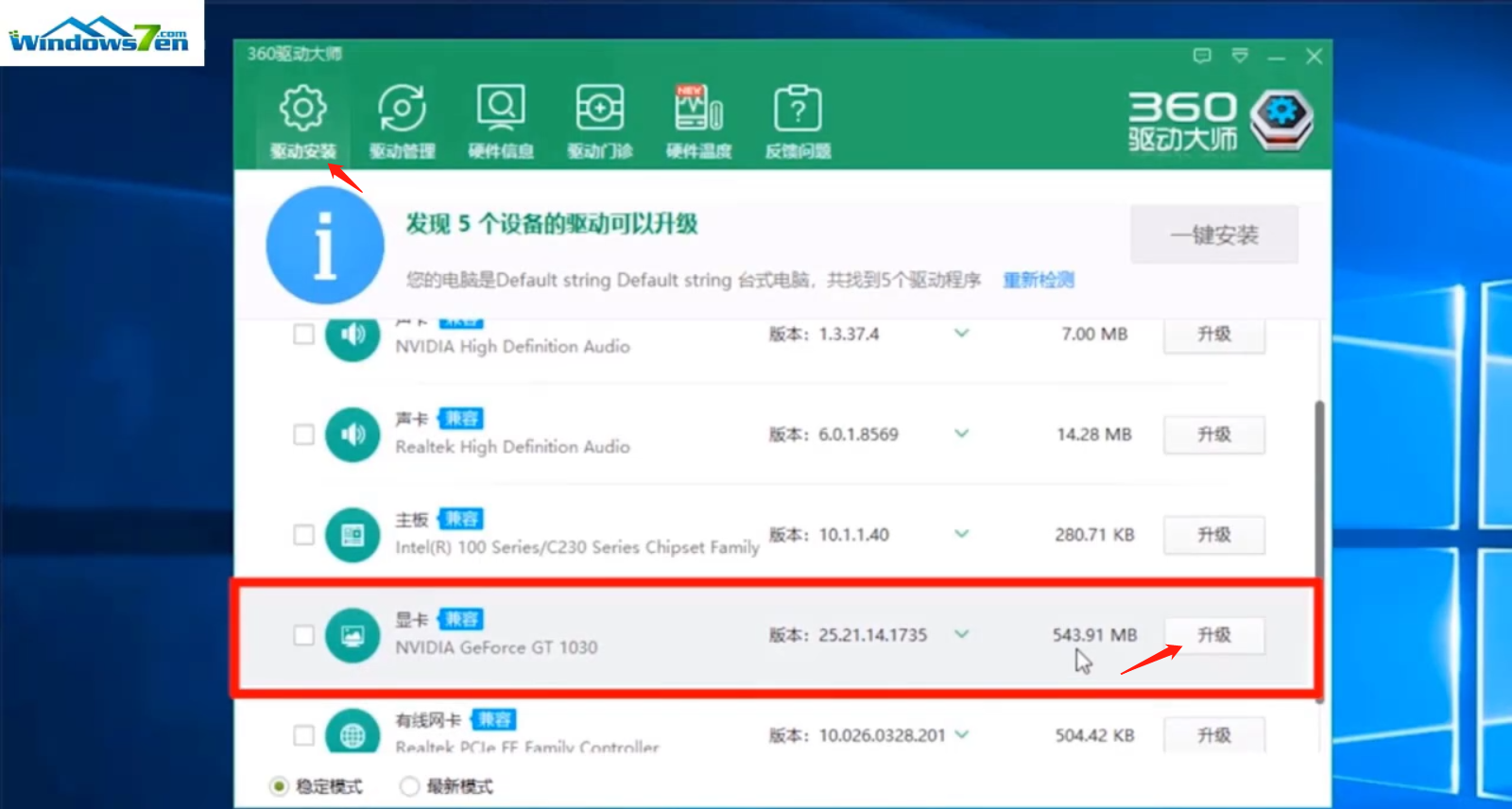1512x809 pixels.
Task: Check the Realtek High Definition Audio checkbox
Action: [303, 435]
